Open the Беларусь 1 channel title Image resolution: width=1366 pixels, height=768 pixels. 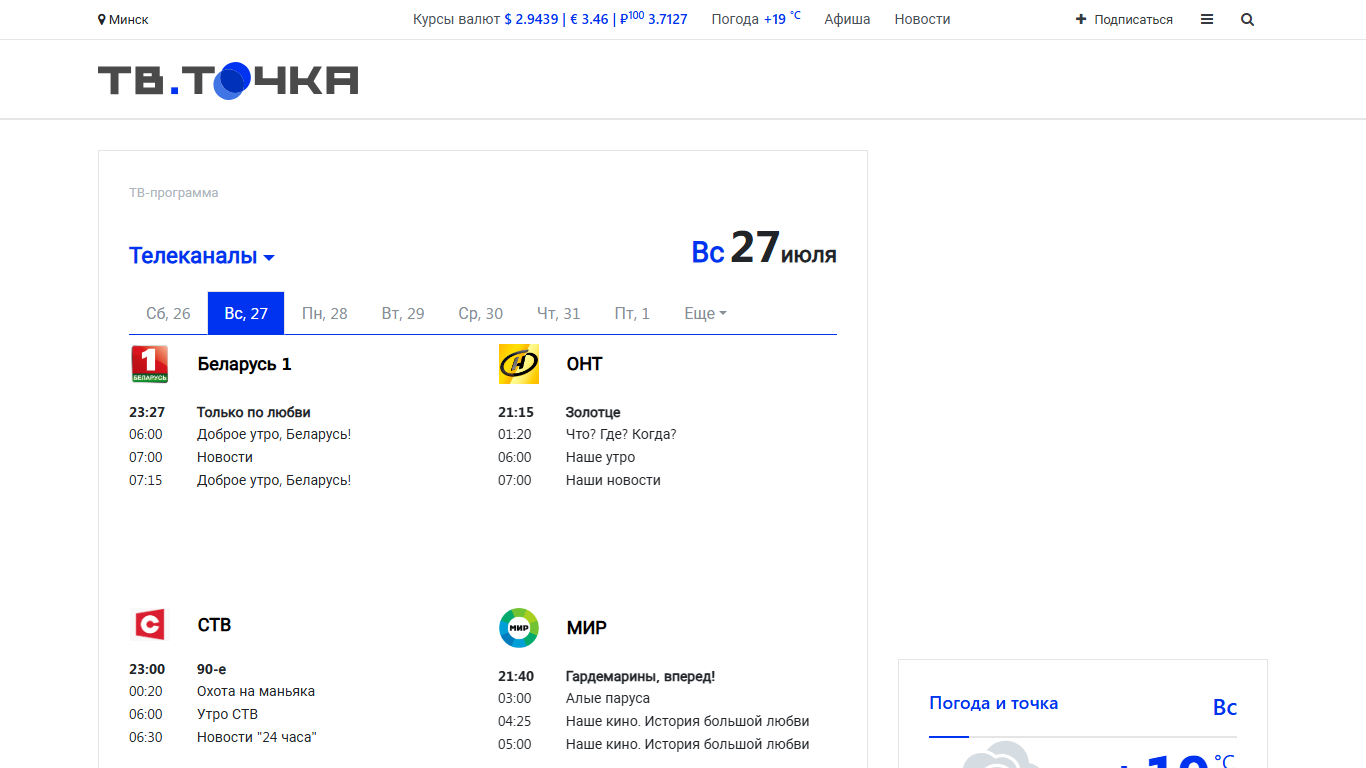click(245, 364)
